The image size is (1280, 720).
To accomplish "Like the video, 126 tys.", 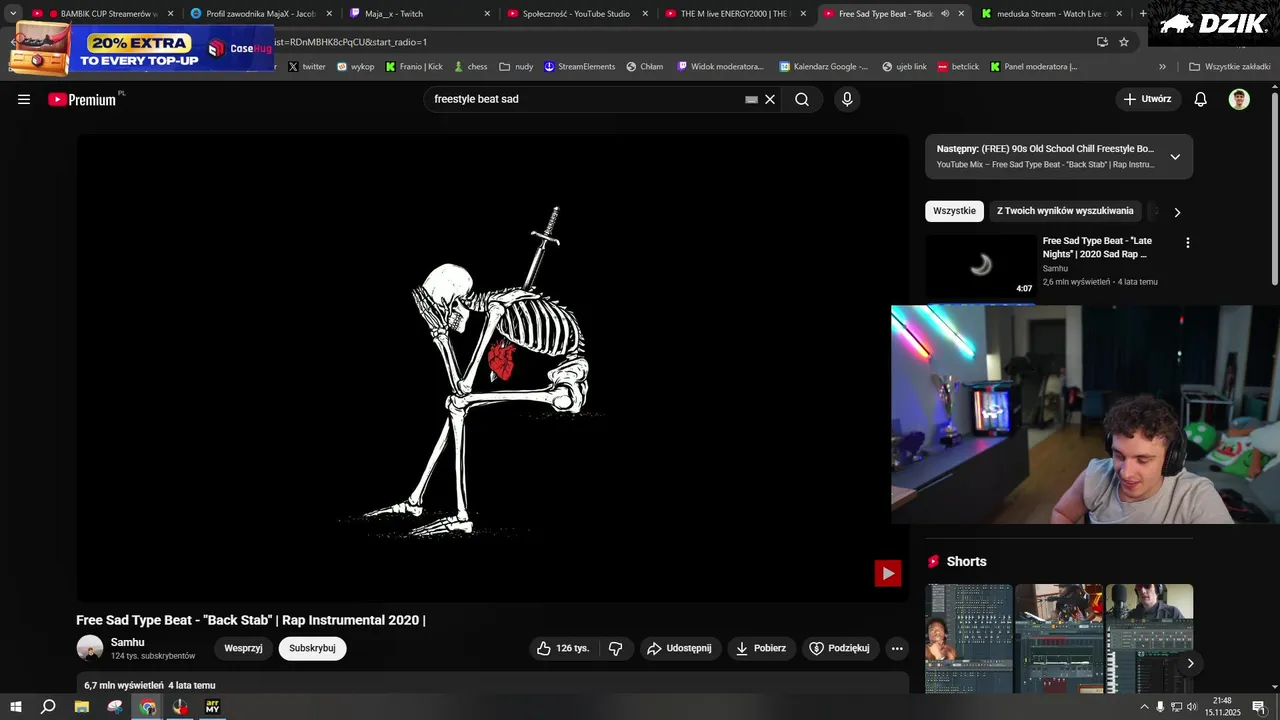I will pyautogui.click(x=563, y=648).
